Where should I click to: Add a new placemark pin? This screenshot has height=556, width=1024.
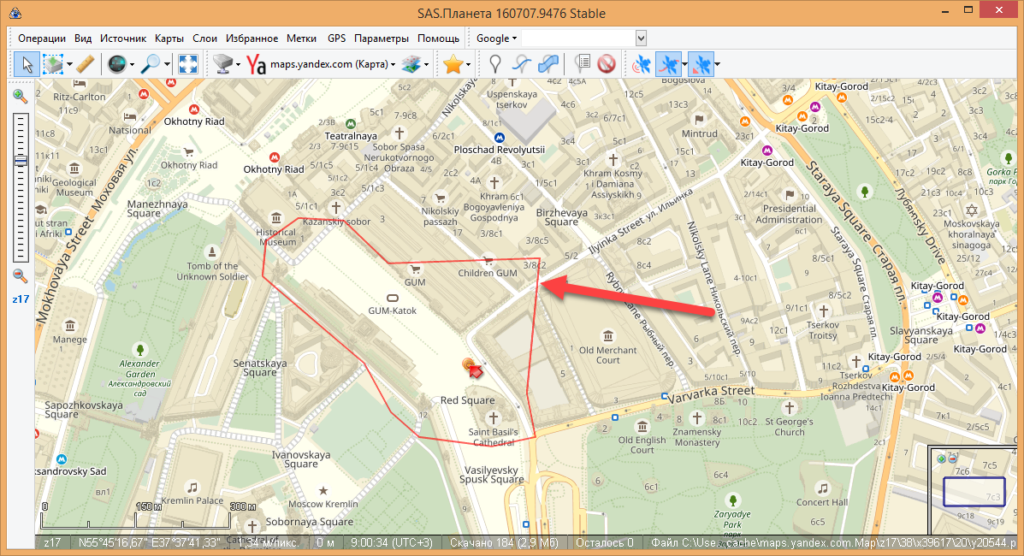494,64
